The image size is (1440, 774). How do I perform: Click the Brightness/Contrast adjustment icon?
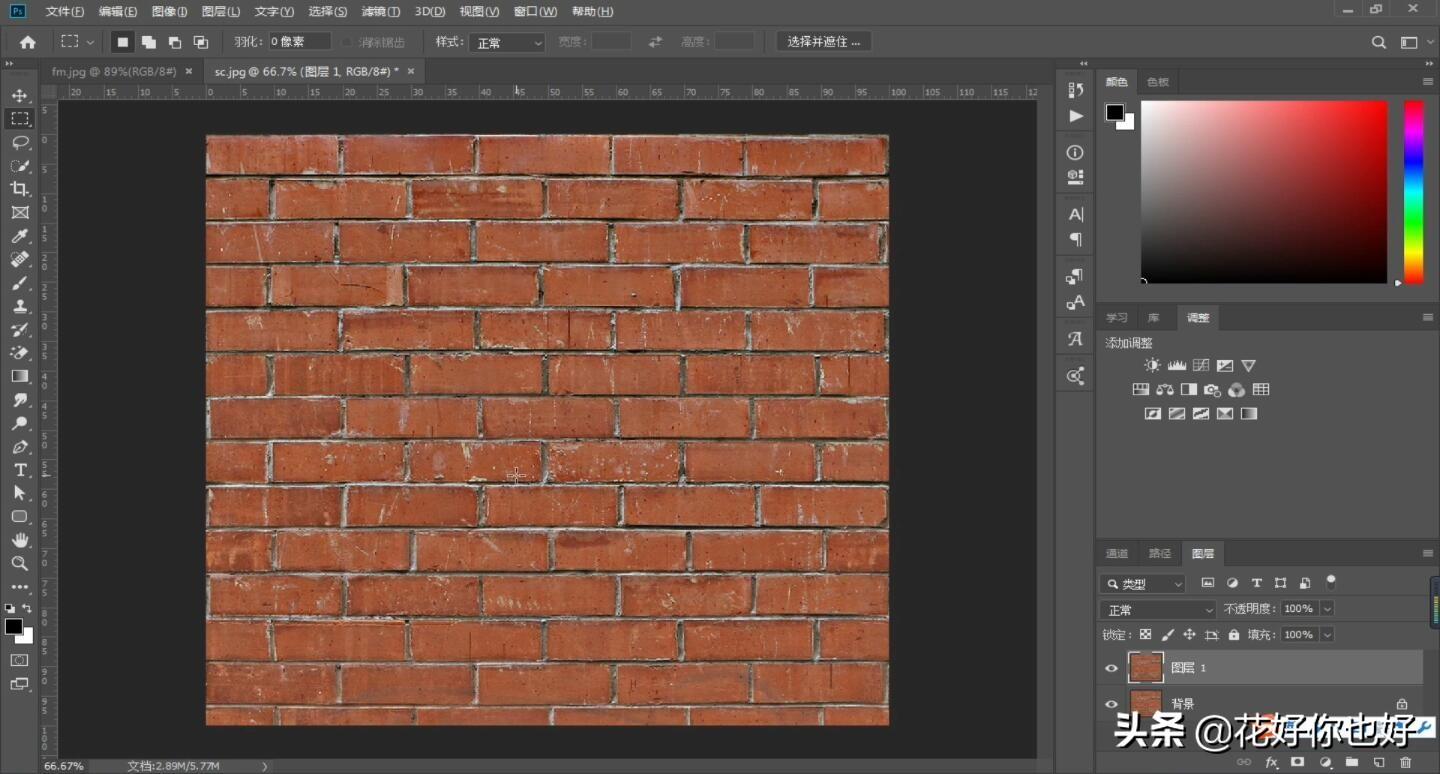click(1152, 366)
